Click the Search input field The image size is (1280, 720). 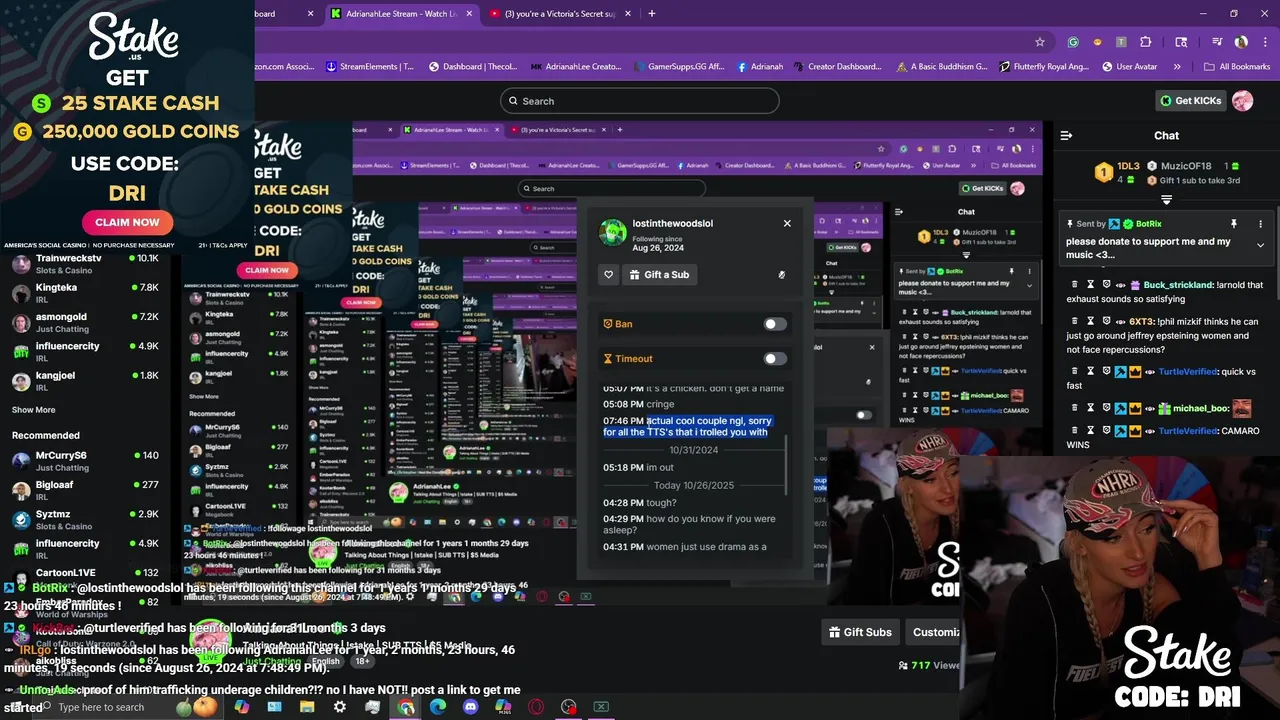pos(640,101)
